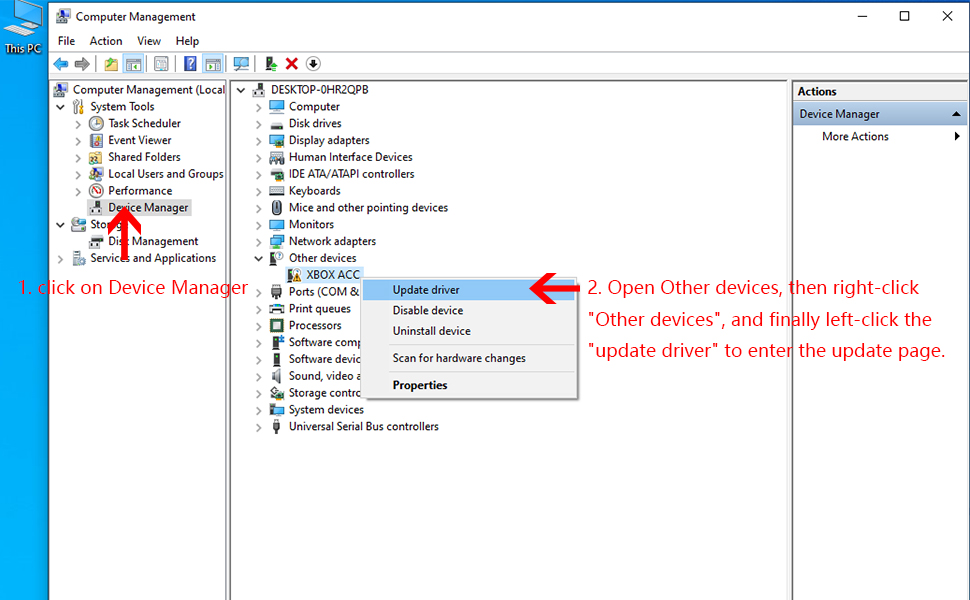Expand the Task Scheduler node
Screen dimensions: 970x600
pos(78,124)
